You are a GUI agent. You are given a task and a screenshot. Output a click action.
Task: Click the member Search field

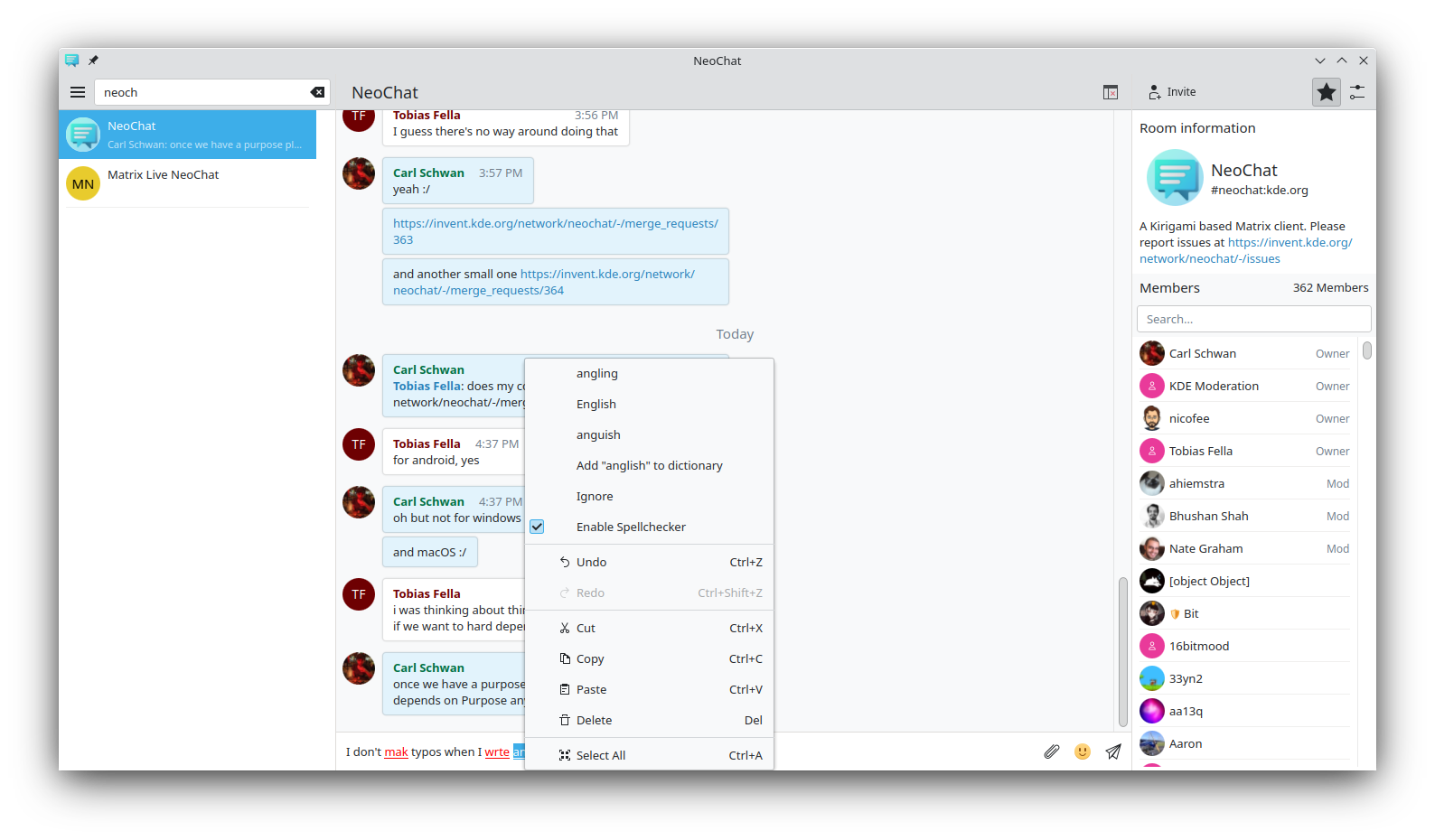pyautogui.click(x=1253, y=319)
